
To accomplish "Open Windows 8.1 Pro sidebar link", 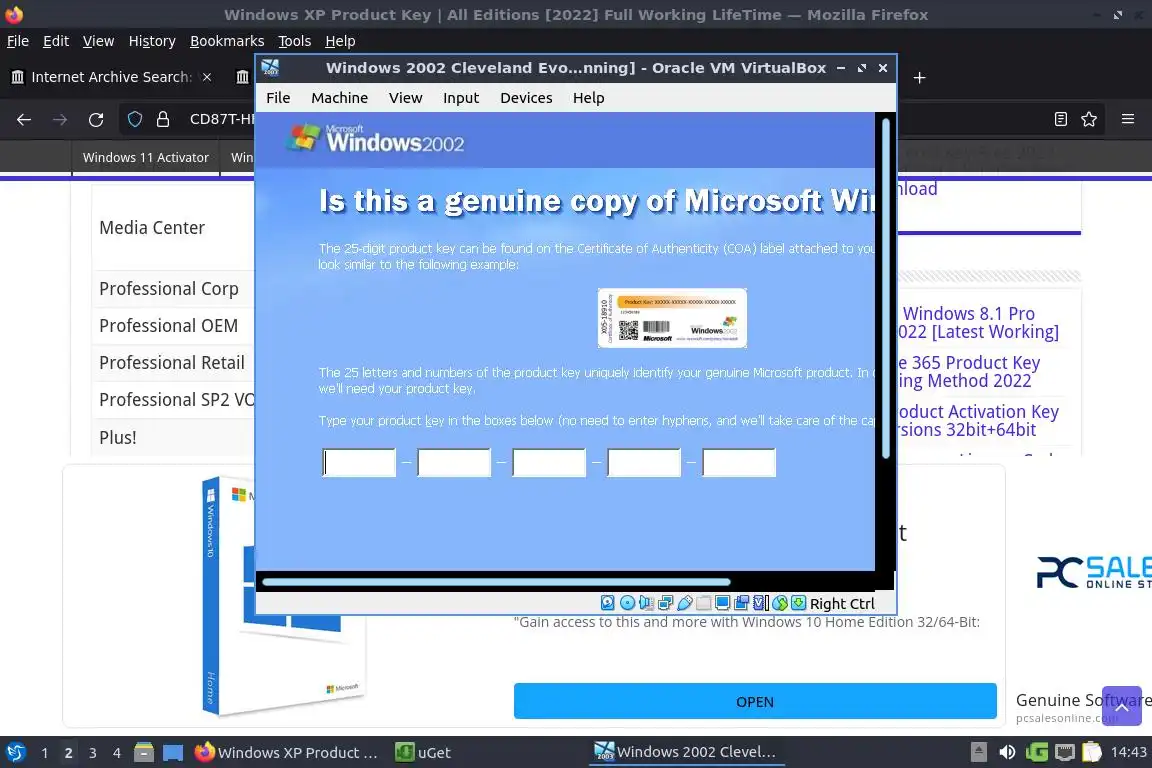I will tap(978, 323).
